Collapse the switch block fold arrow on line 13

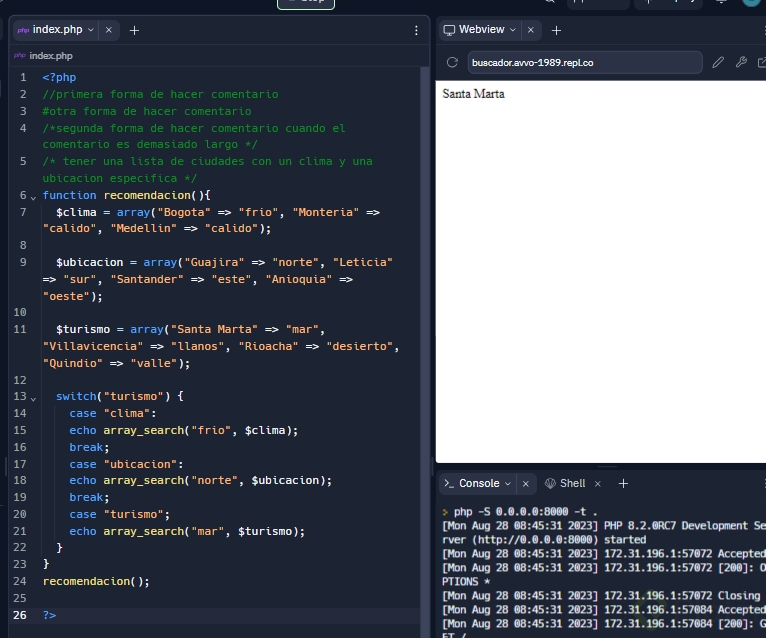(33, 399)
